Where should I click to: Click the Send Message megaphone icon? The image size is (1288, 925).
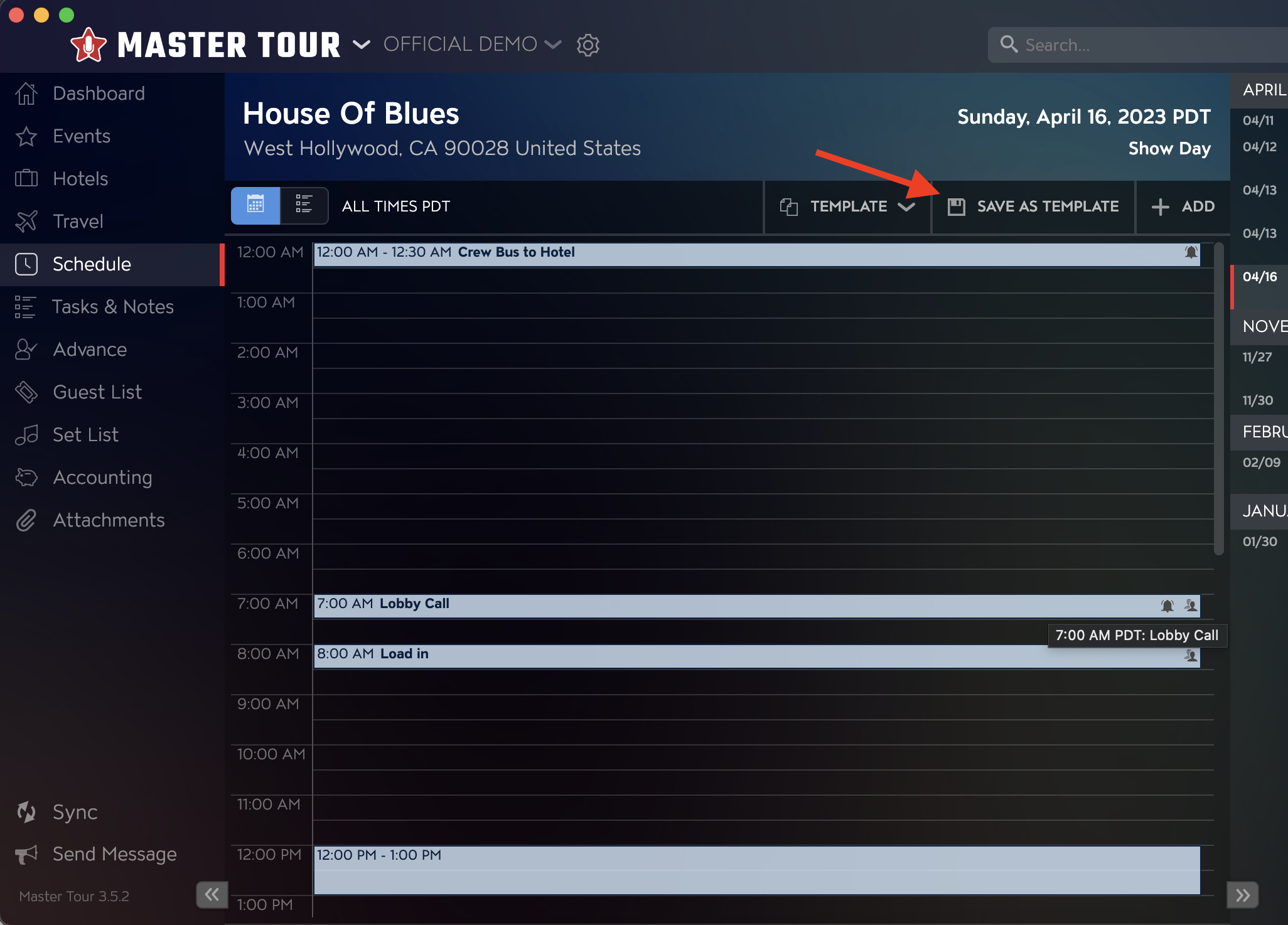click(x=26, y=854)
